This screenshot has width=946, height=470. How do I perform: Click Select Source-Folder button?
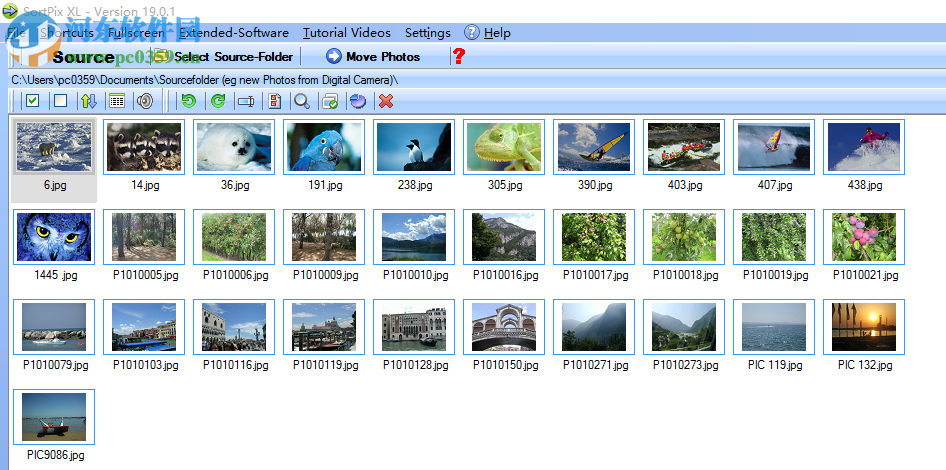coord(223,57)
